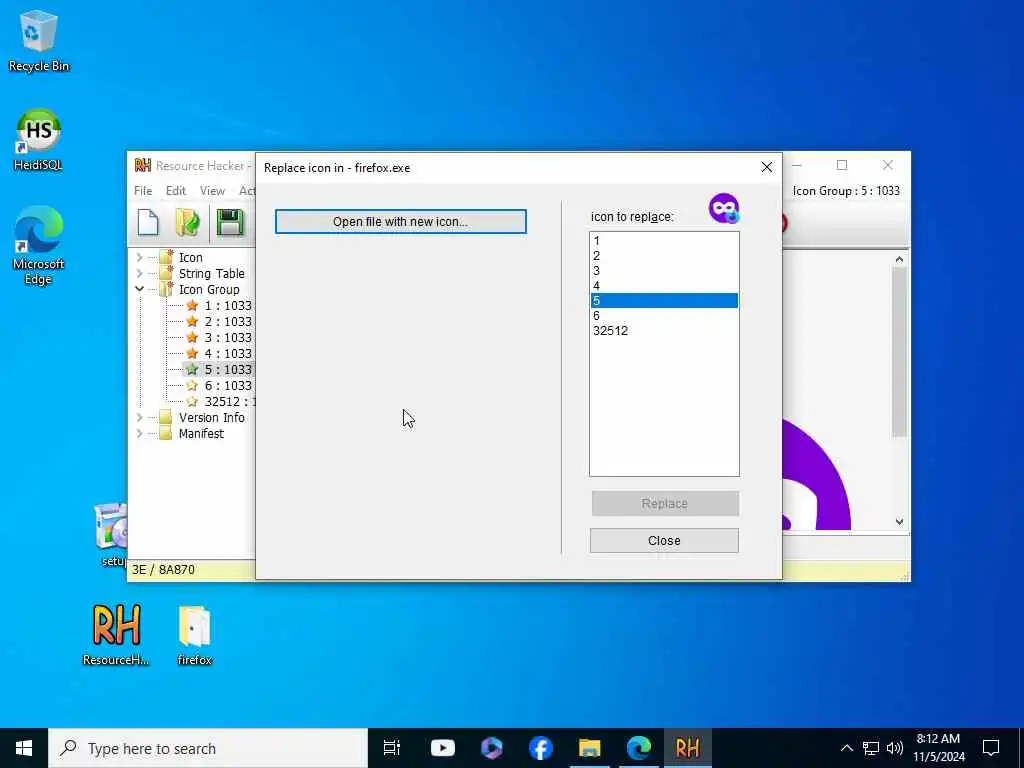
Task: Maximize the Resource Hacker window
Action: [842, 165]
